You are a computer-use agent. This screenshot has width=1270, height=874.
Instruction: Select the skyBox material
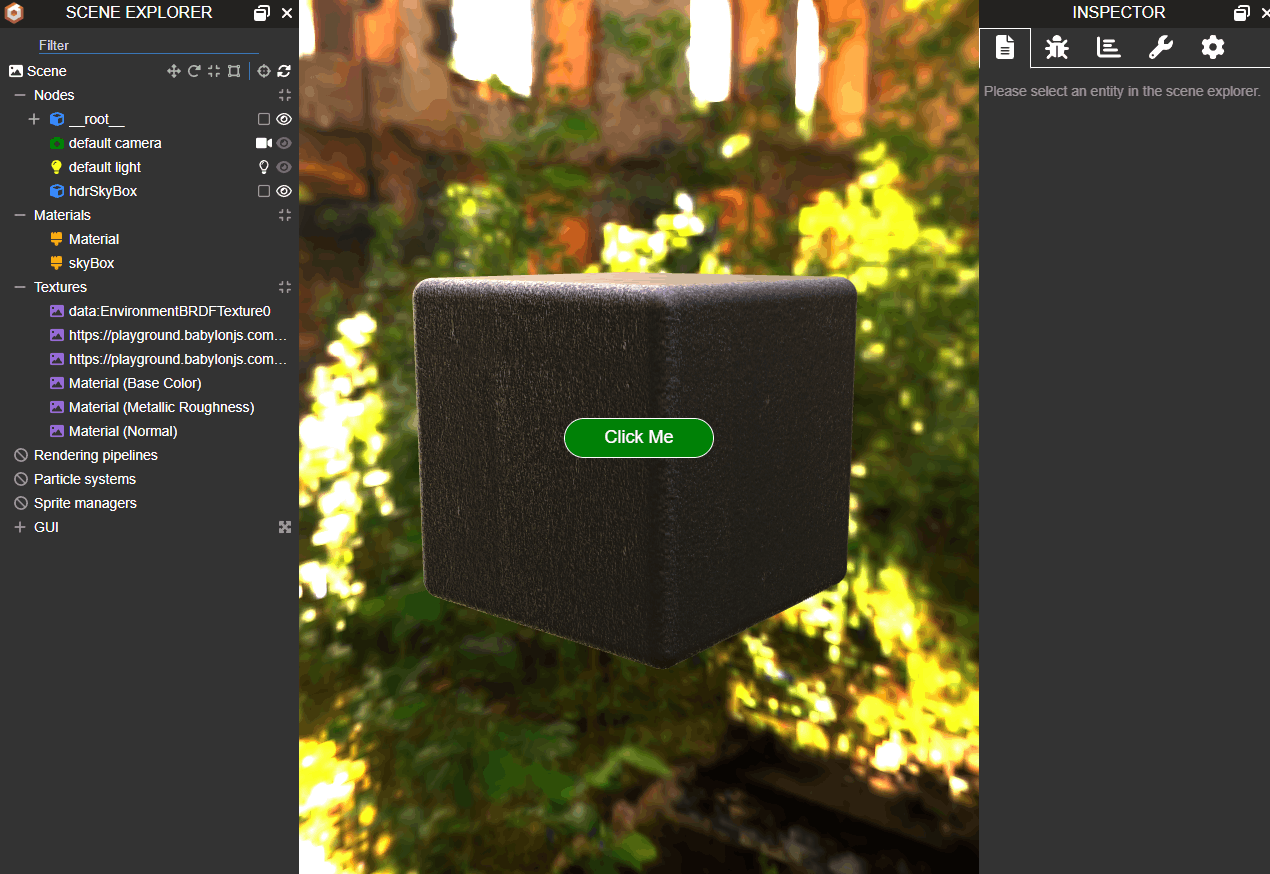[92, 263]
